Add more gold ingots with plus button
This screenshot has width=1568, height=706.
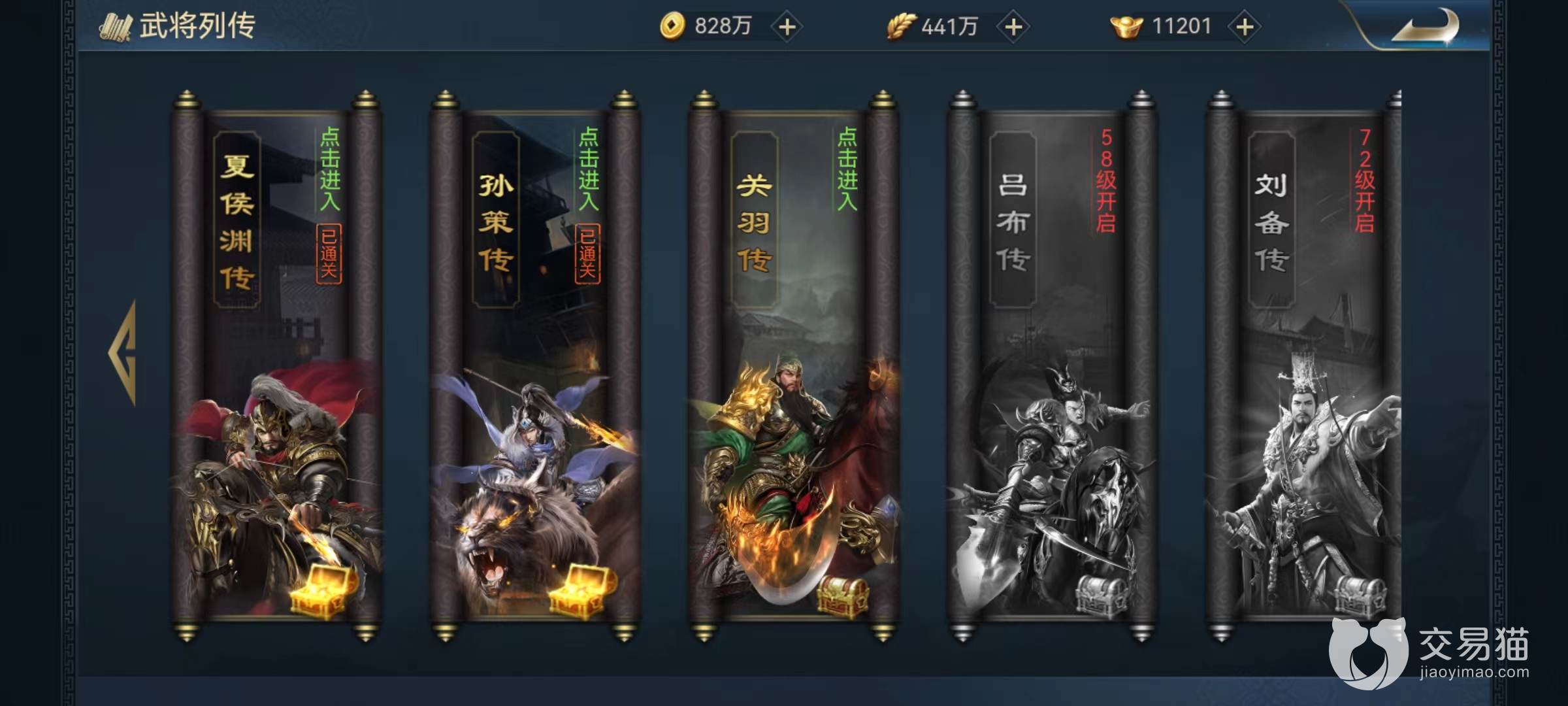pos(1245,27)
